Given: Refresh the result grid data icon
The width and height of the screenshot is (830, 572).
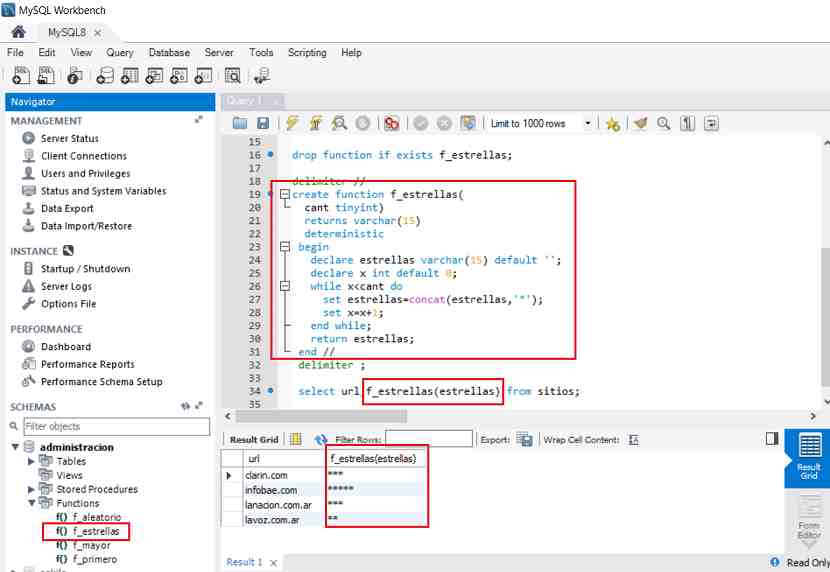Looking at the screenshot, I should [x=321, y=440].
